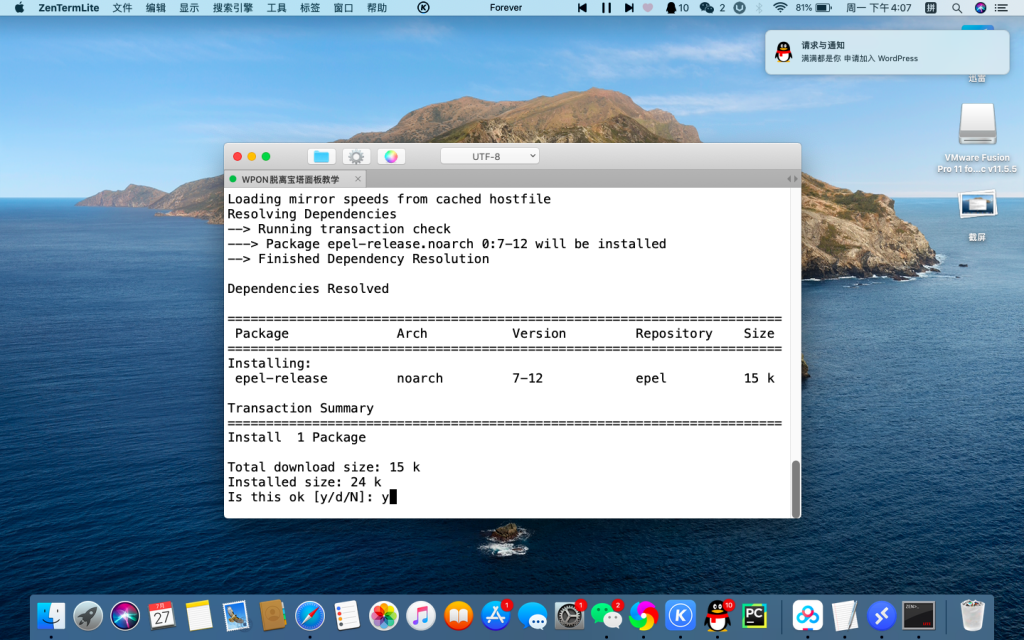
Task: Open the 工具 menu
Action: coord(276,8)
